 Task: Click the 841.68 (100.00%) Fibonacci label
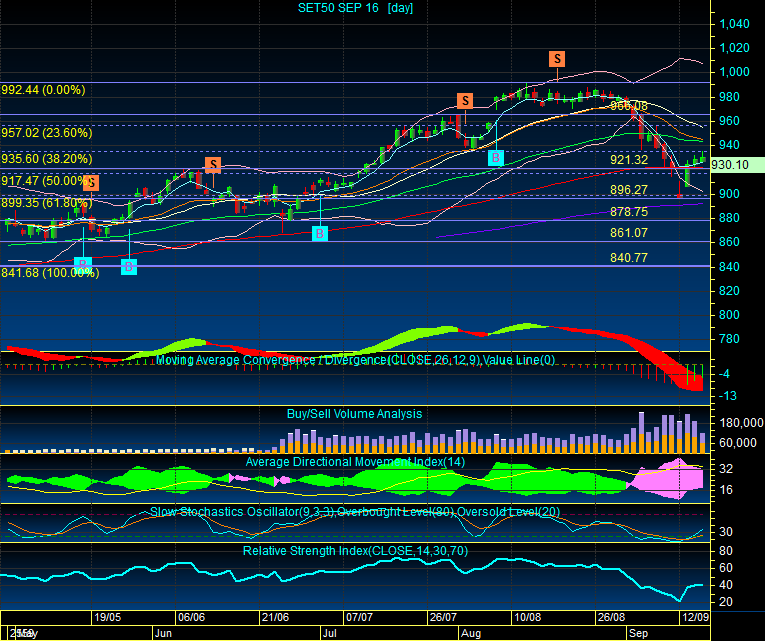click(50, 273)
